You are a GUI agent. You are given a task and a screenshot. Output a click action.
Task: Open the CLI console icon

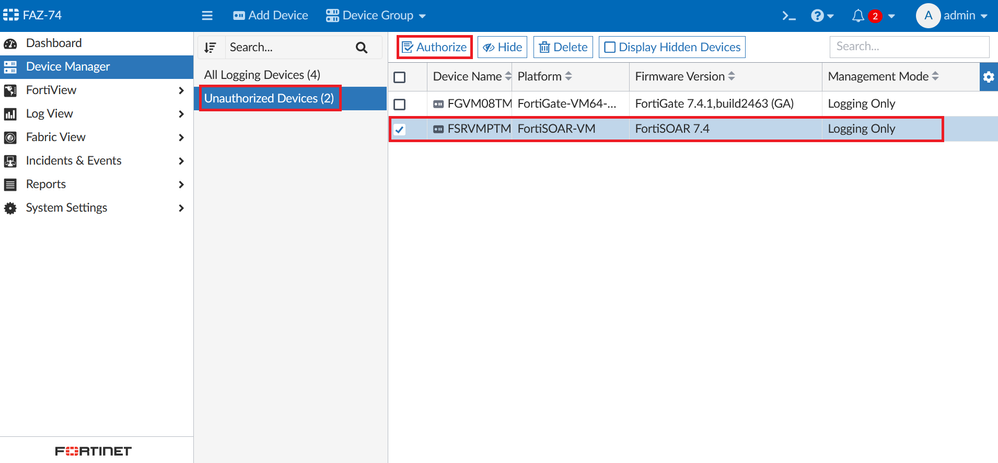tap(789, 16)
